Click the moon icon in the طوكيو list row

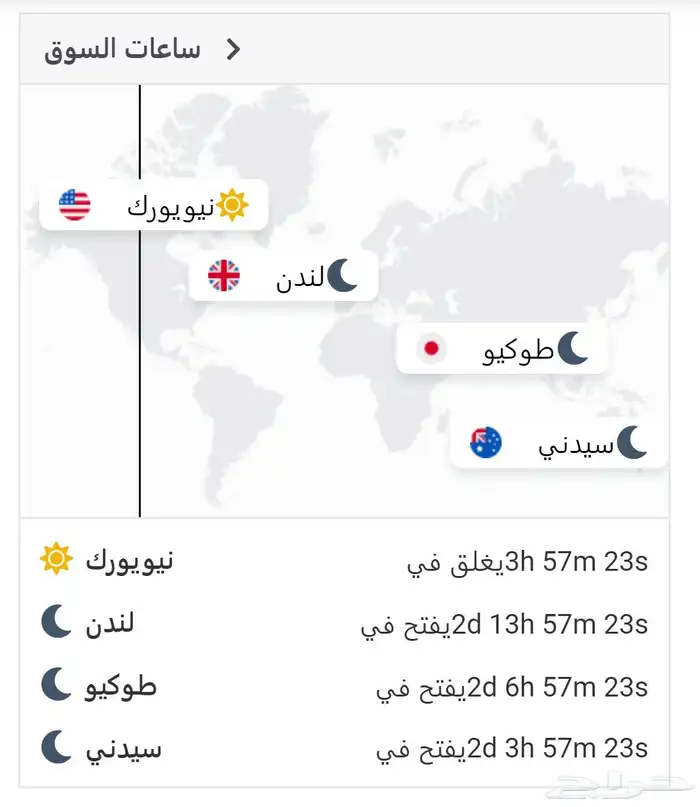[x=56, y=685]
